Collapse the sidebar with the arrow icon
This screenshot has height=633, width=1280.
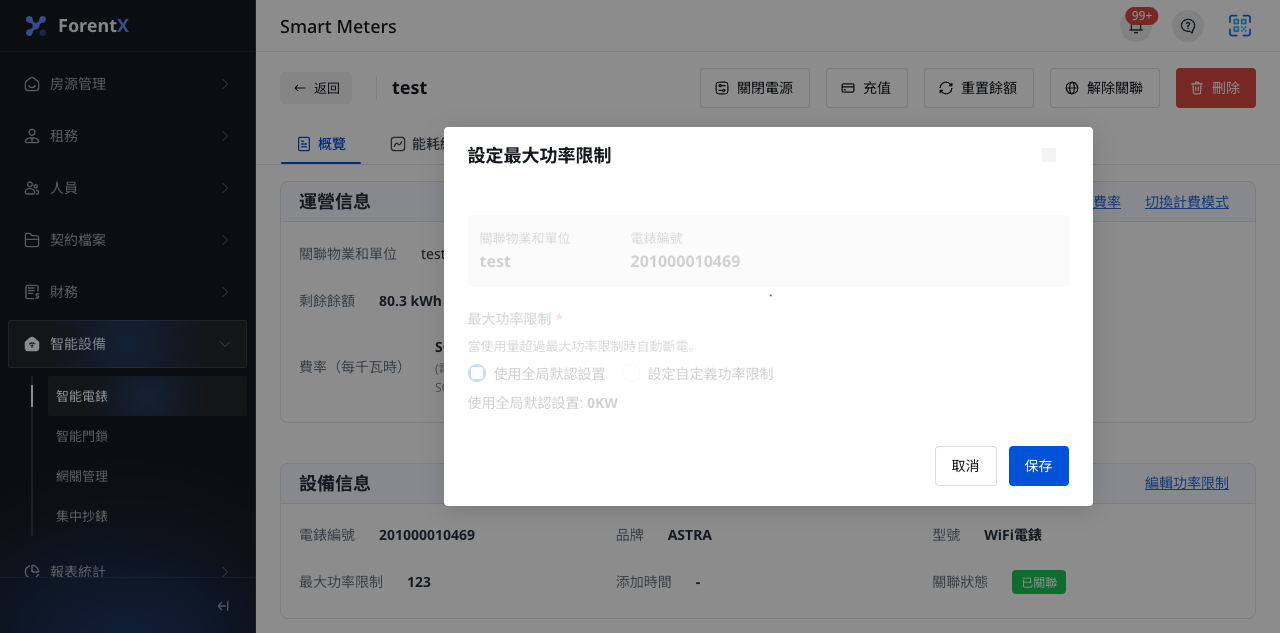tap(223, 606)
